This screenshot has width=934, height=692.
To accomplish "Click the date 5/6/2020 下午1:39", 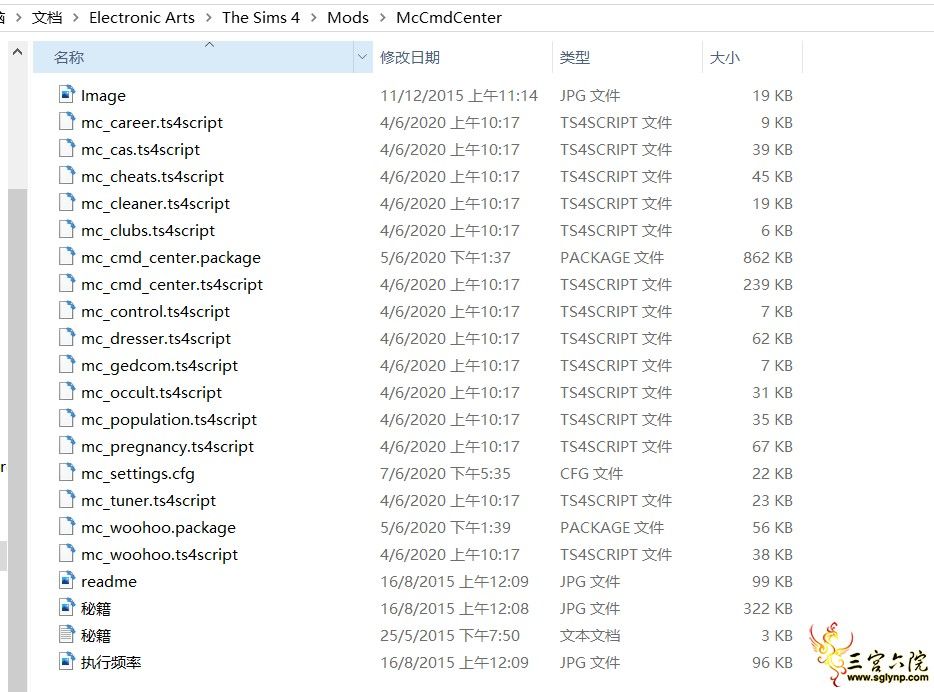I will [446, 527].
